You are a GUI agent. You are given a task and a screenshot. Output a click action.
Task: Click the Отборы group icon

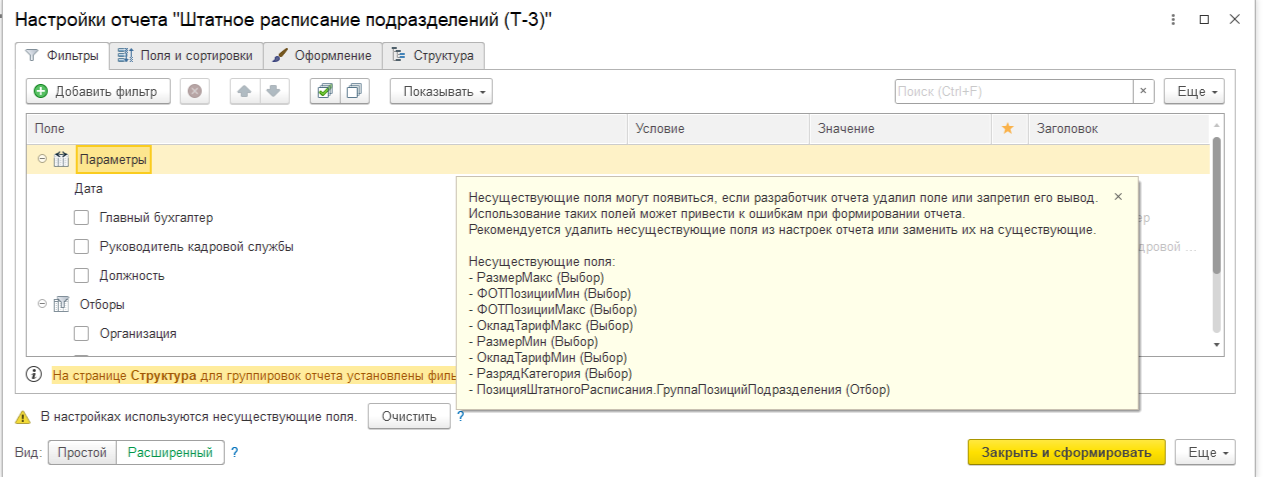pos(61,304)
